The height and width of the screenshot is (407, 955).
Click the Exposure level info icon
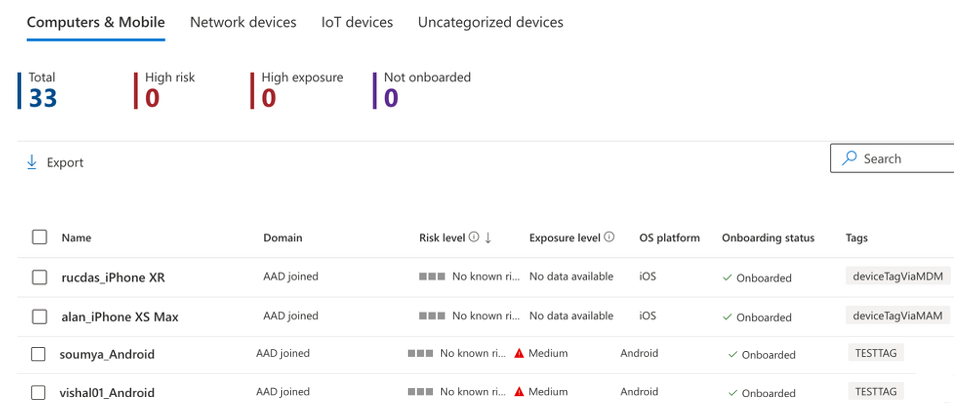608,237
